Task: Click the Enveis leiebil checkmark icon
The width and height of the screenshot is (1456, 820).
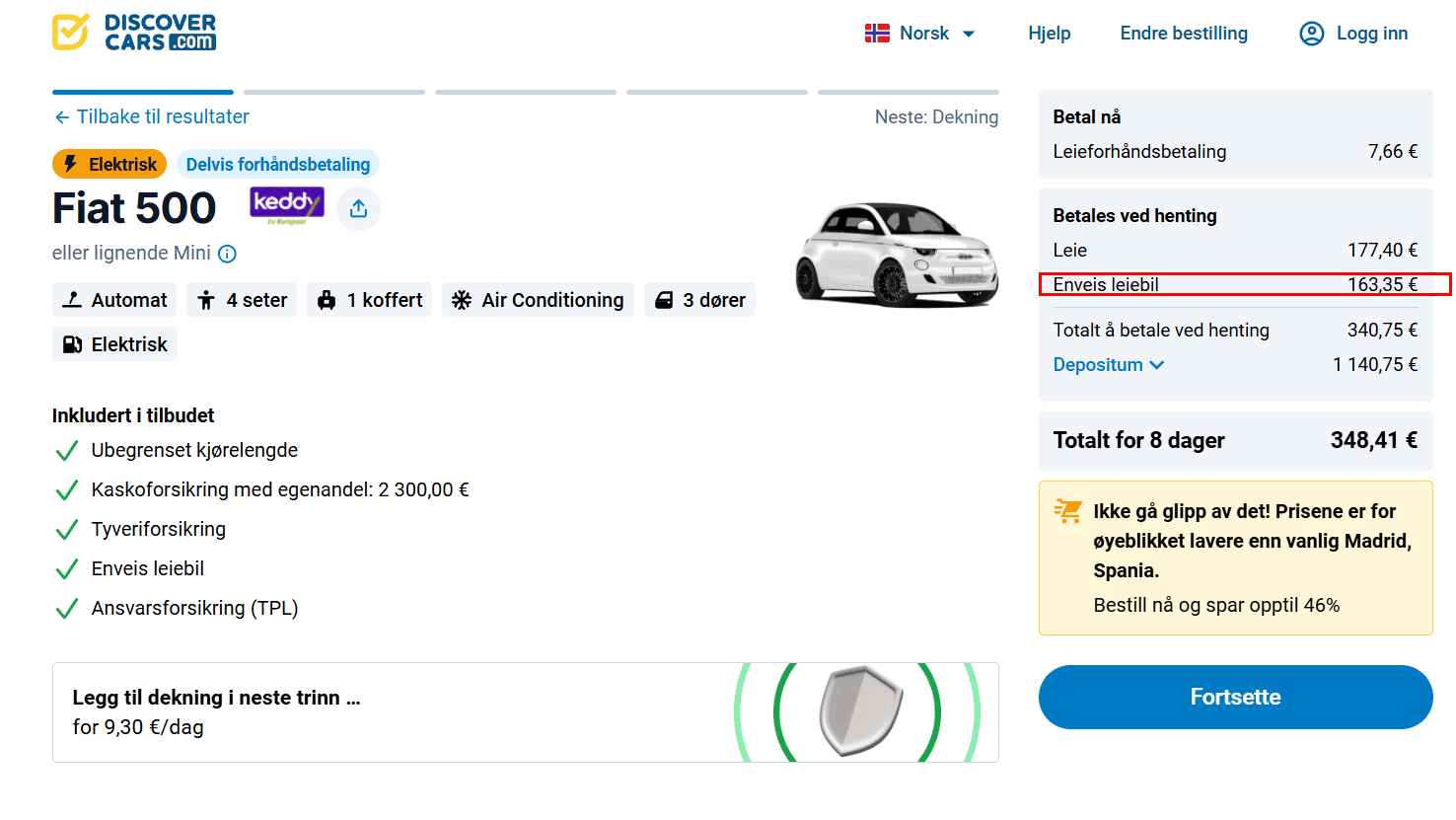Action: point(67,569)
